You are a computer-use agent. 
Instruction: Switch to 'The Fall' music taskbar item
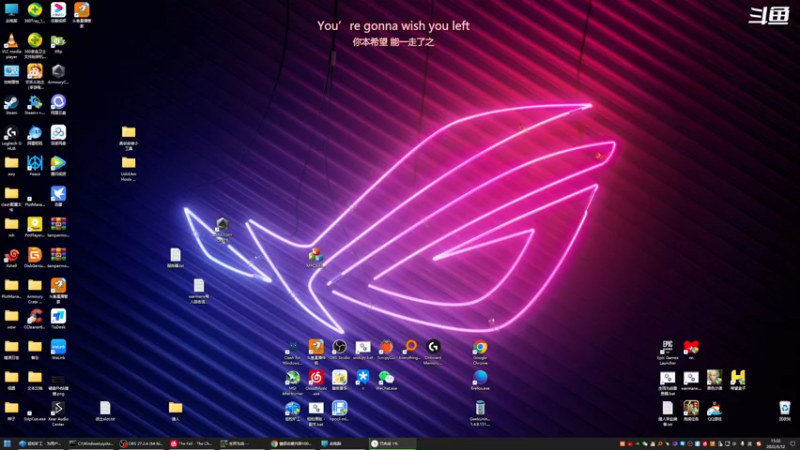[192, 444]
